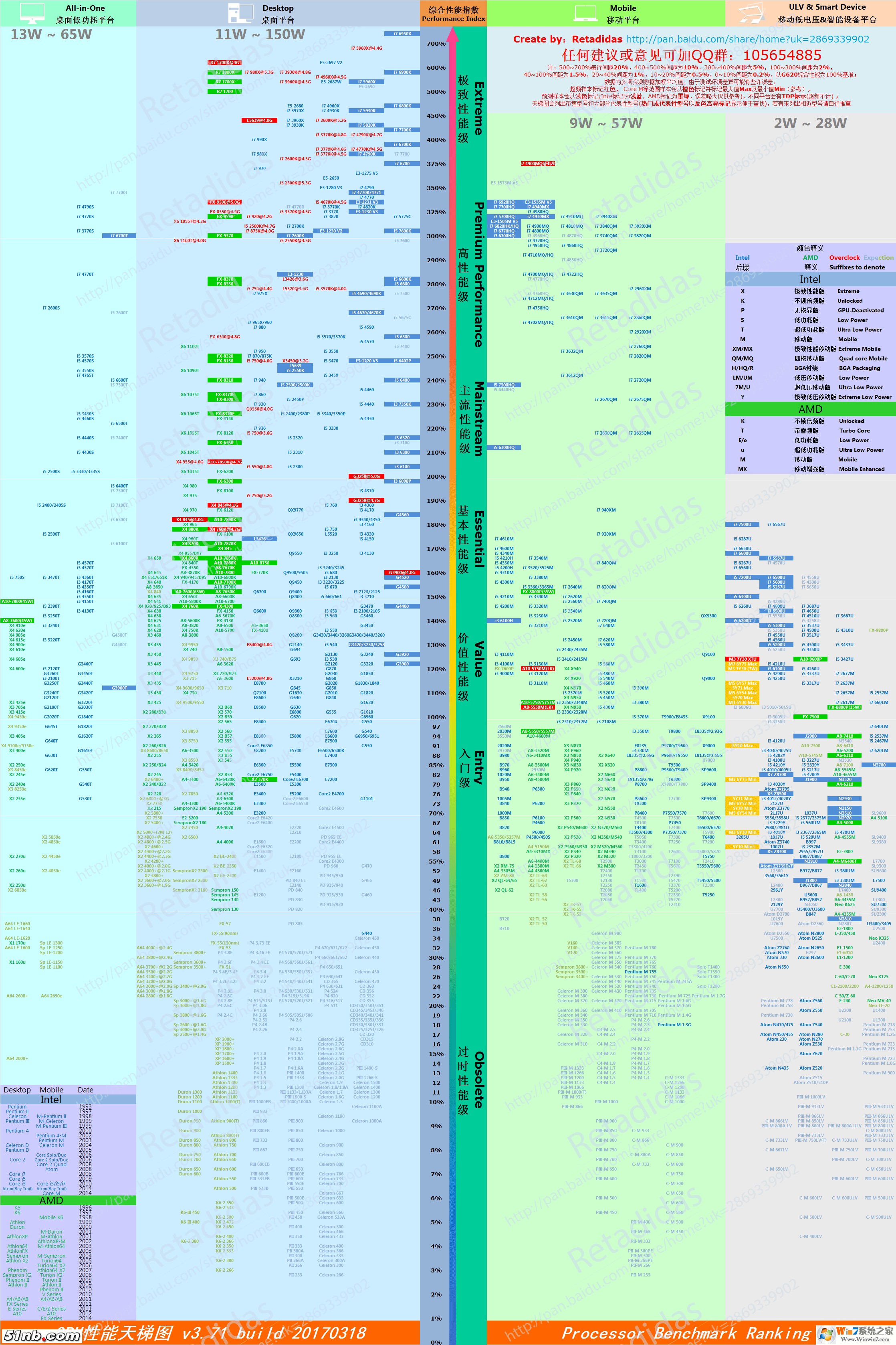Select the 'FX-9590@5.0G' entry
Image resolution: width=896 pixels, height=1345 pixels.
[x=224, y=202]
